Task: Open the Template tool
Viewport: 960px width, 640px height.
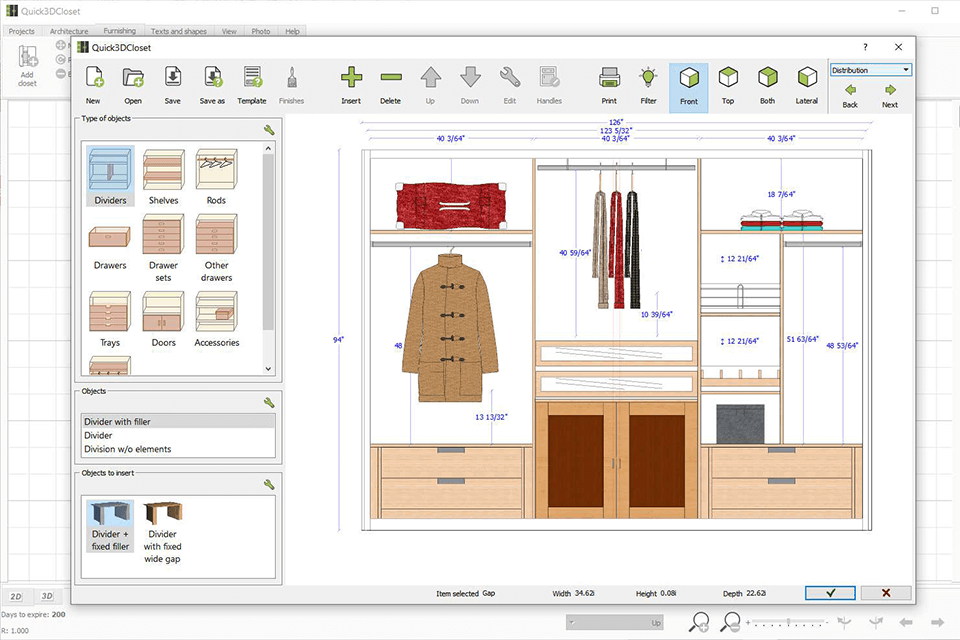Action: click(x=252, y=79)
